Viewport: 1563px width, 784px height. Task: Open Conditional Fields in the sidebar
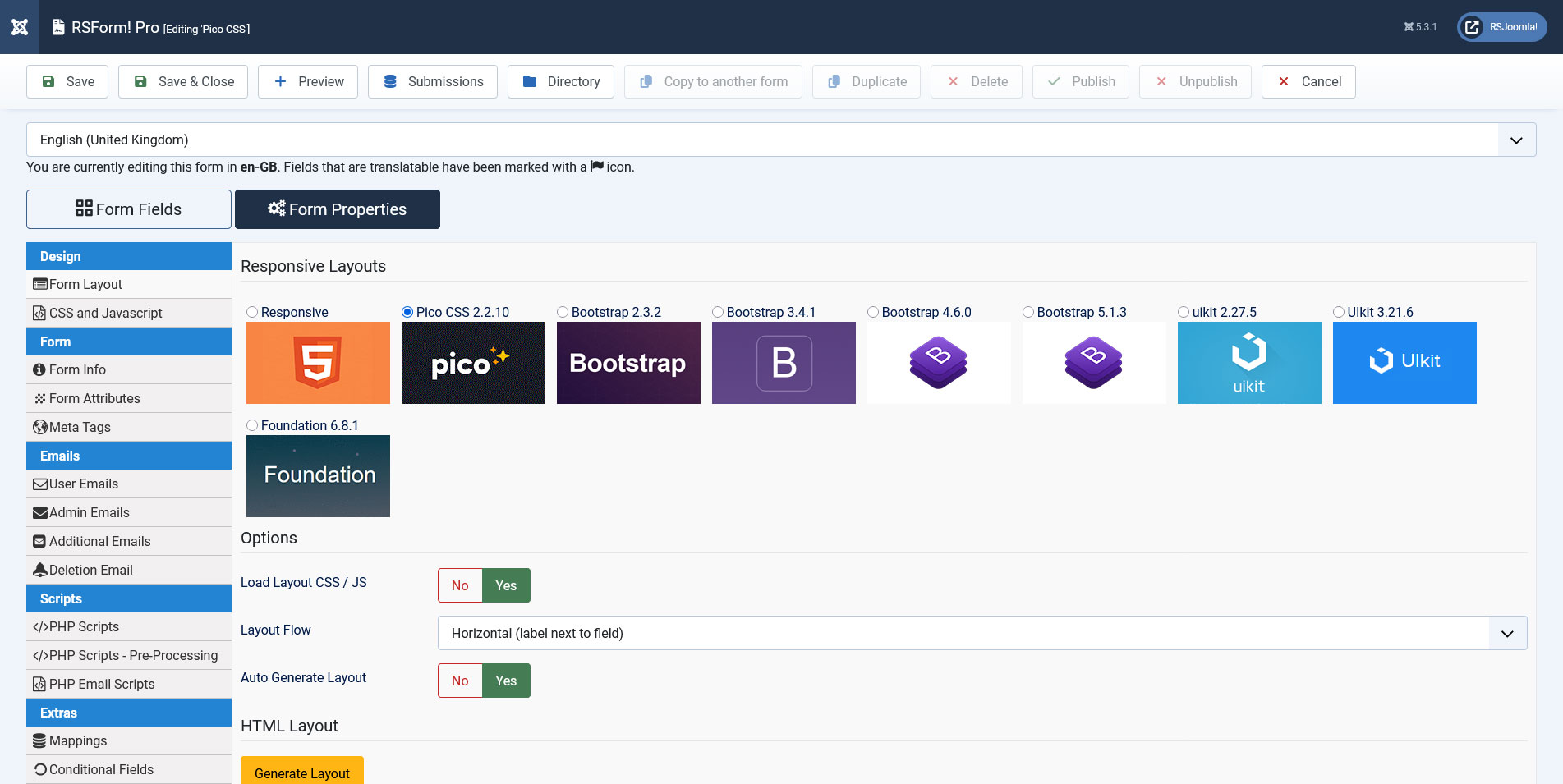point(101,769)
